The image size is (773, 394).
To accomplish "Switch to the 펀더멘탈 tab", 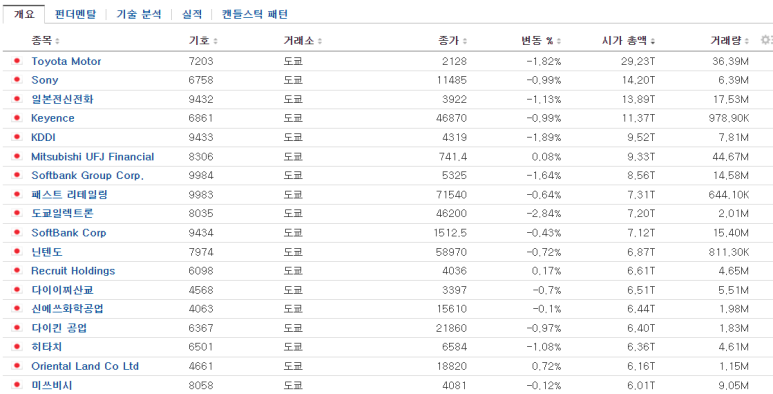I will [75, 14].
